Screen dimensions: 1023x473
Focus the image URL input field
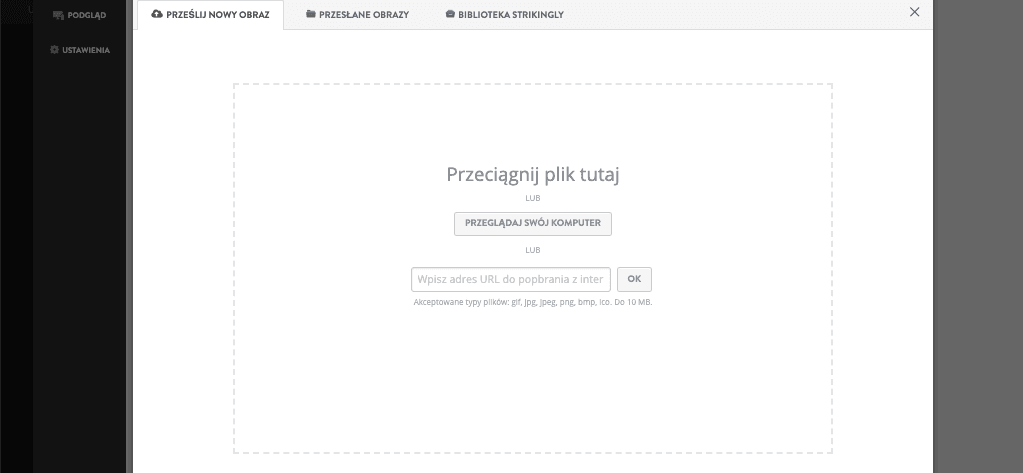(511, 279)
